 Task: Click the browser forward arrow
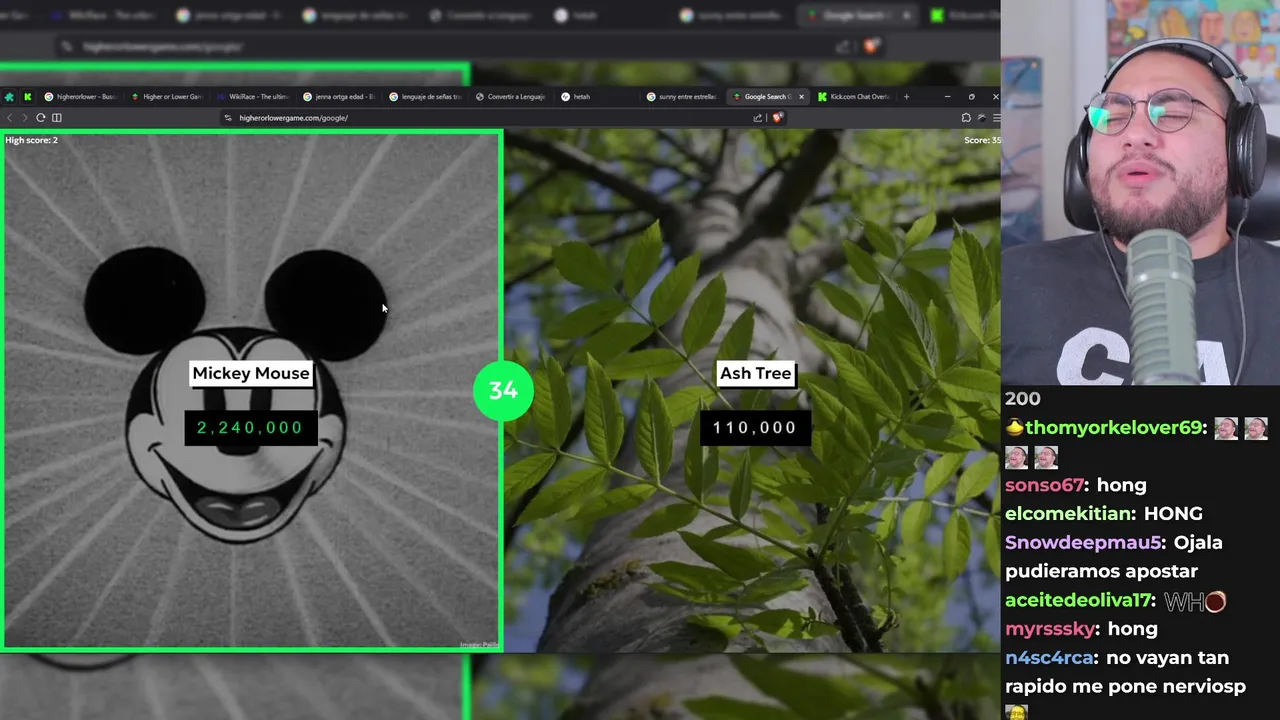coord(25,118)
